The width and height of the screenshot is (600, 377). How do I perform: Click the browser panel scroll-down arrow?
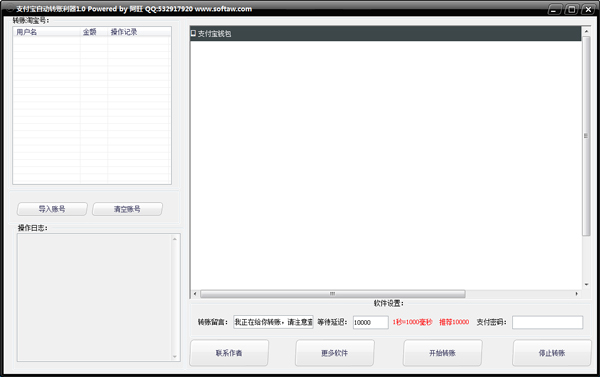pyautogui.click(x=586, y=284)
